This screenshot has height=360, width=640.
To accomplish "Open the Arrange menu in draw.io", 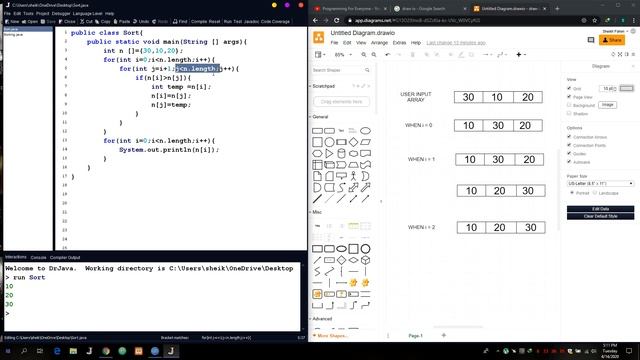I will point(379,43).
